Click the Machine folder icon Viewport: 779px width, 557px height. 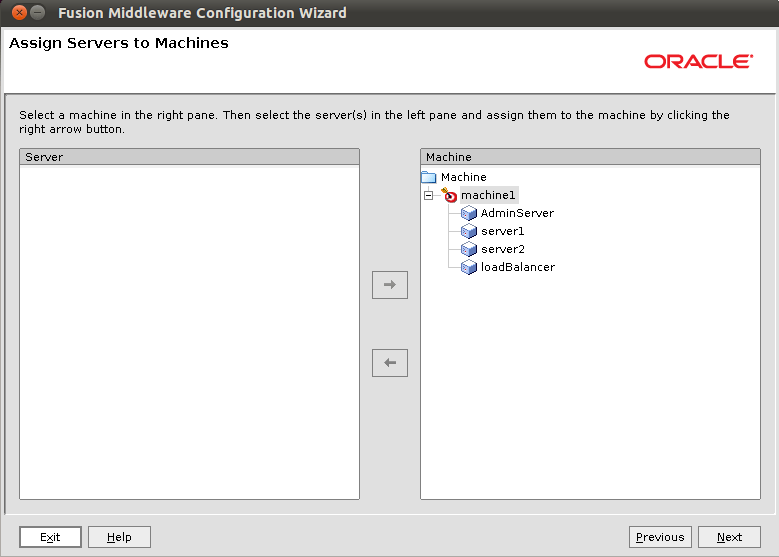pyautogui.click(x=428, y=177)
